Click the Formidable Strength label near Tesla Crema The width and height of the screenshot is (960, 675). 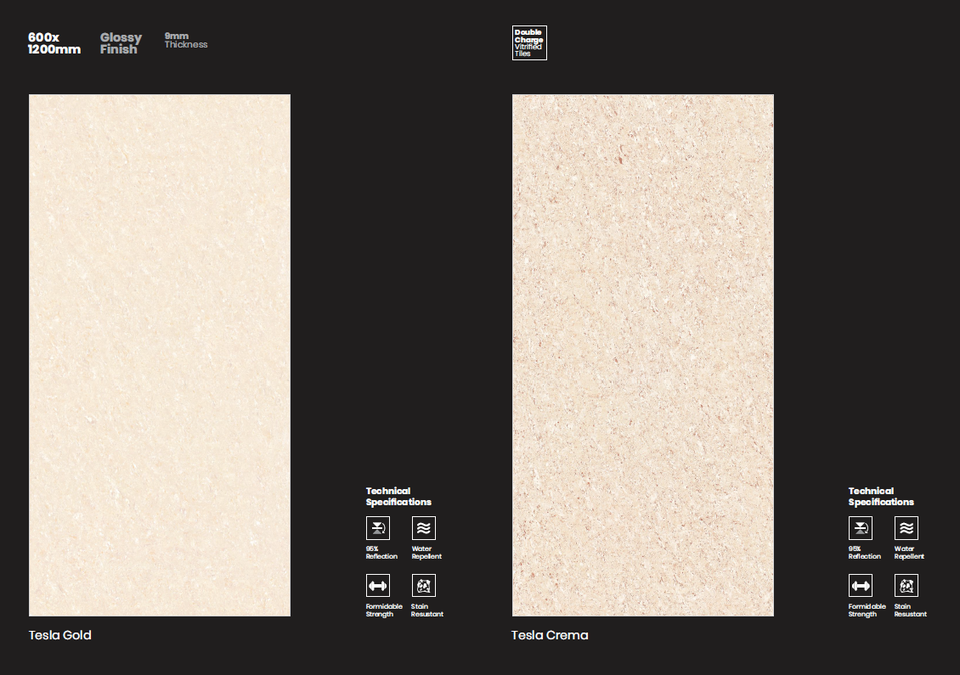click(867, 610)
